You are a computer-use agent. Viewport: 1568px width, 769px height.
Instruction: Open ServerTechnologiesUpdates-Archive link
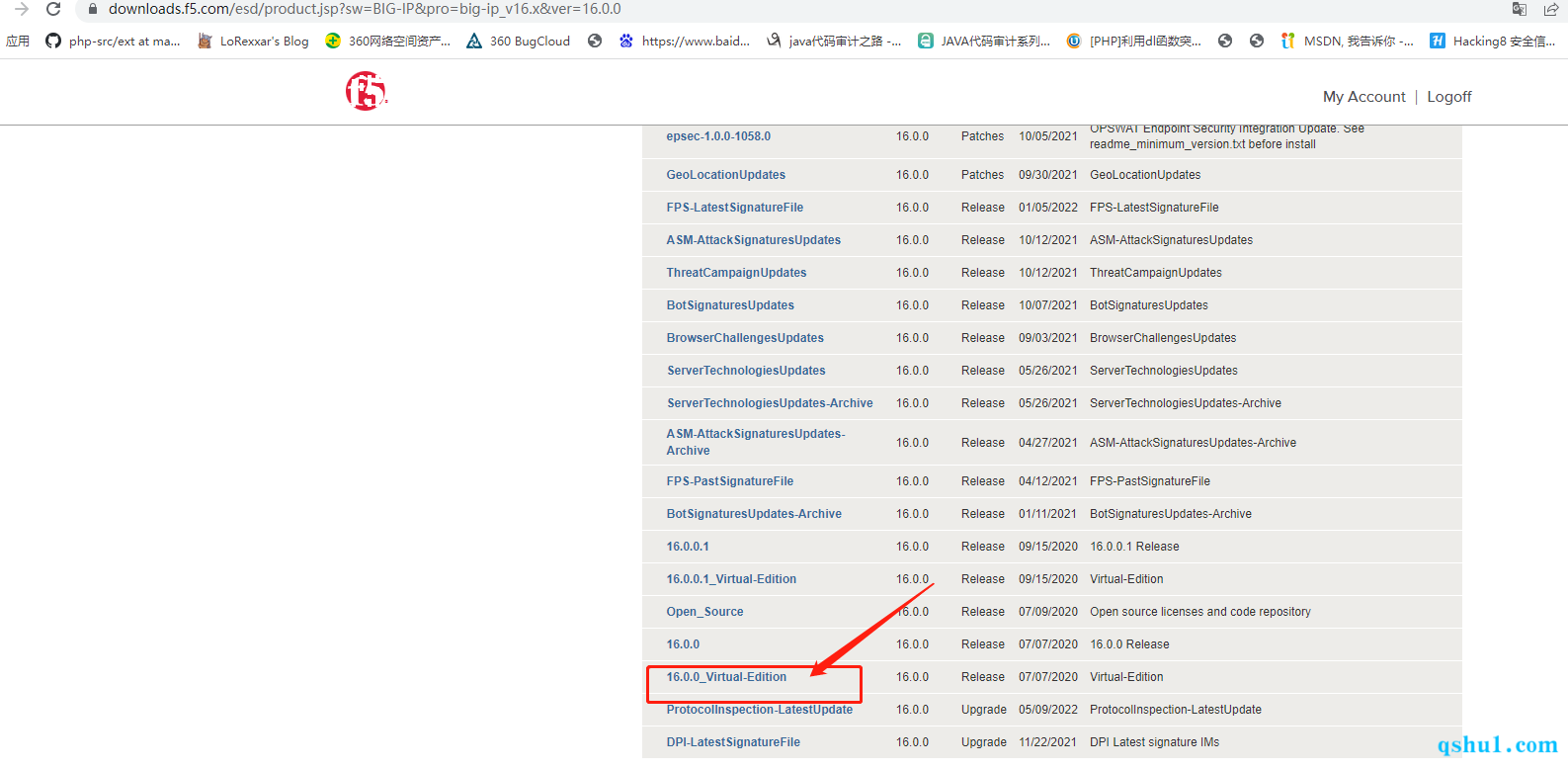770,403
